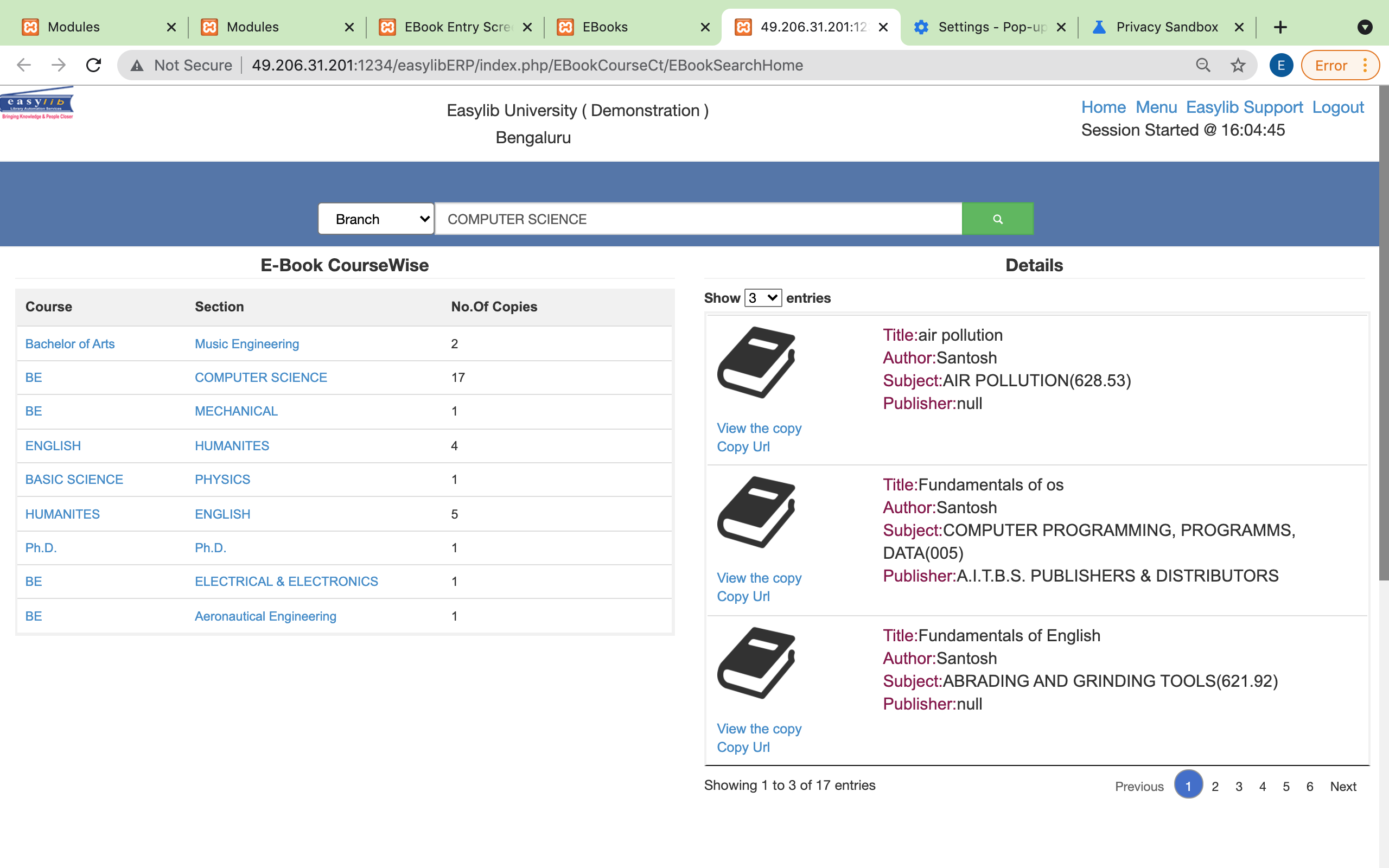
Task: Click the COMPUTER SCIENCE search input field
Action: pyautogui.click(x=689, y=219)
